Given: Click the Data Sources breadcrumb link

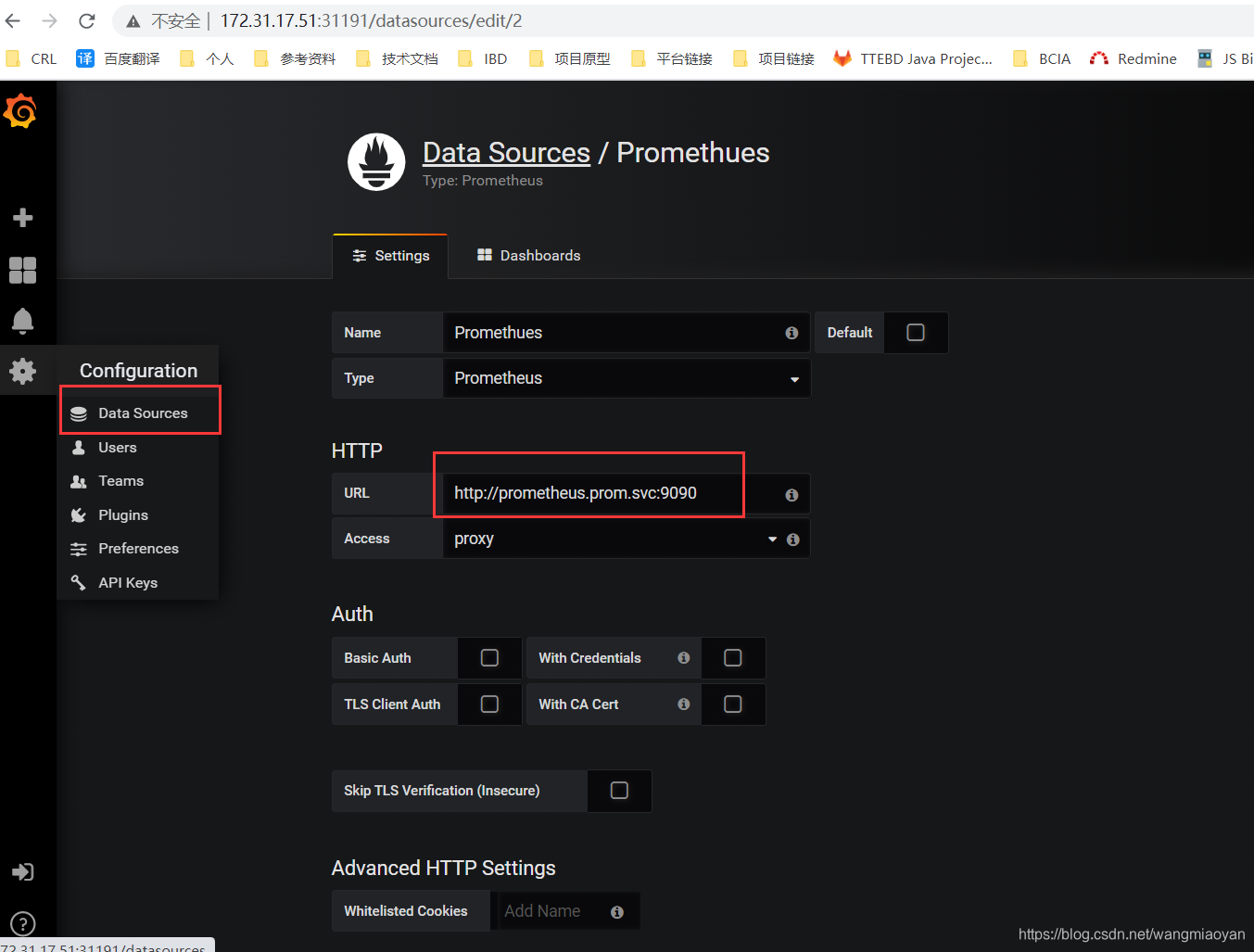Looking at the screenshot, I should pyautogui.click(x=506, y=153).
